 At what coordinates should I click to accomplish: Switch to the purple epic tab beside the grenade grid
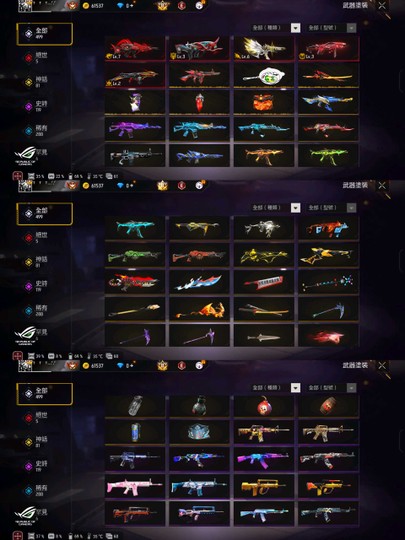[37, 466]
